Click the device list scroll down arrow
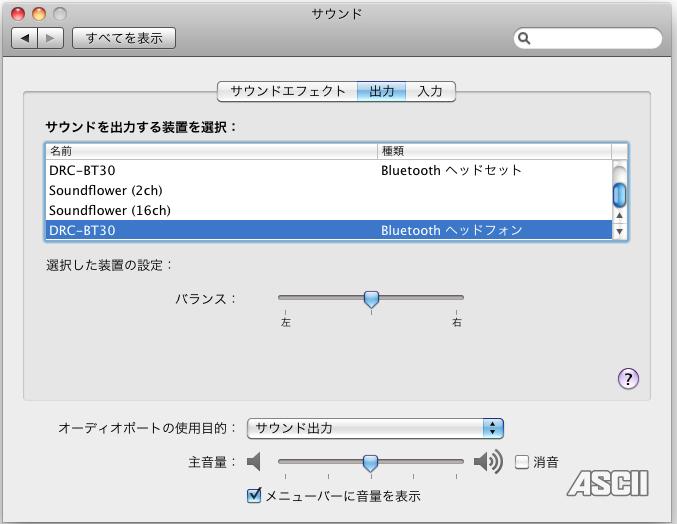 620,231
